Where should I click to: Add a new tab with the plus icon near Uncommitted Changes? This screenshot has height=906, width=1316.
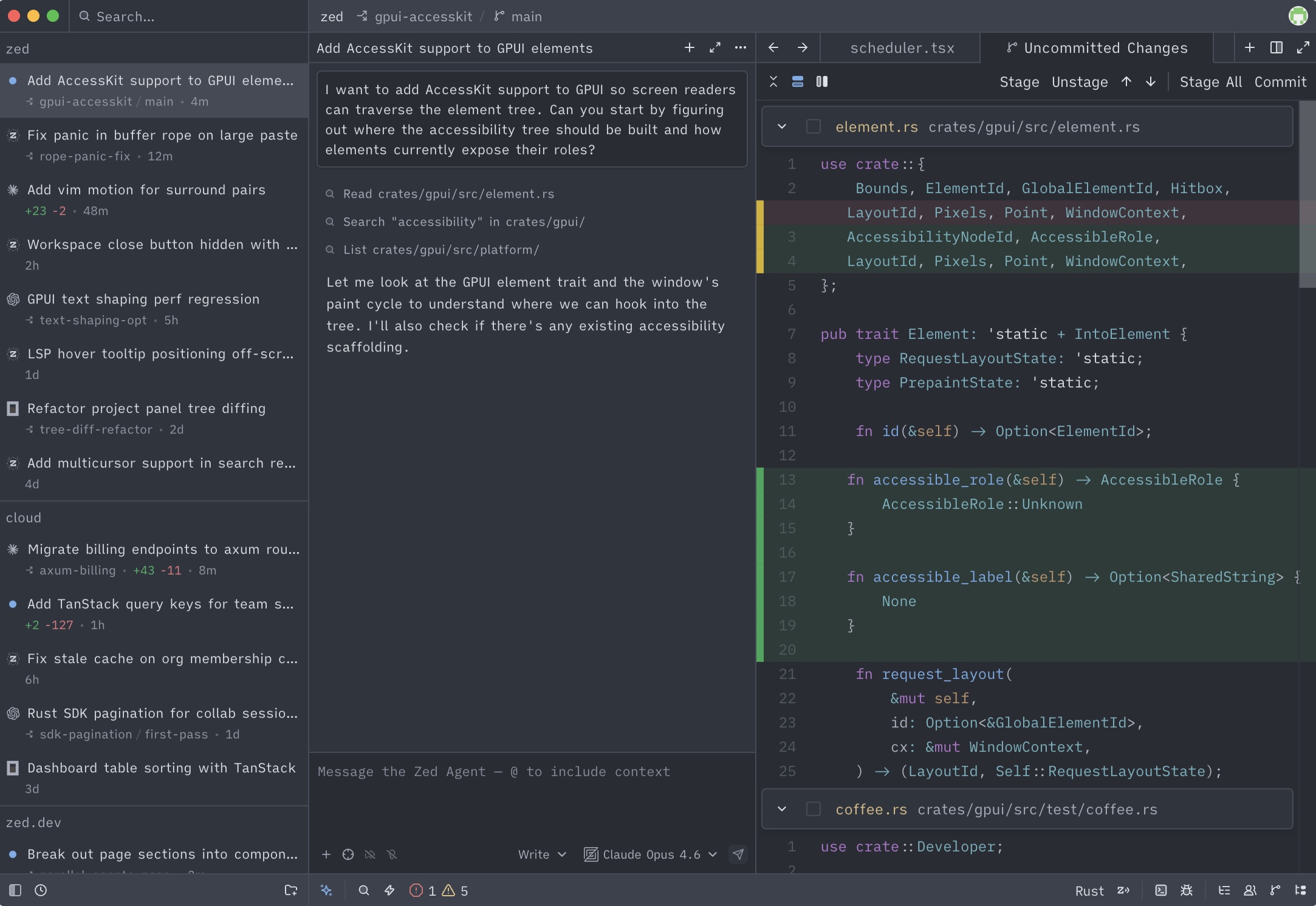tap(1250, 47)
